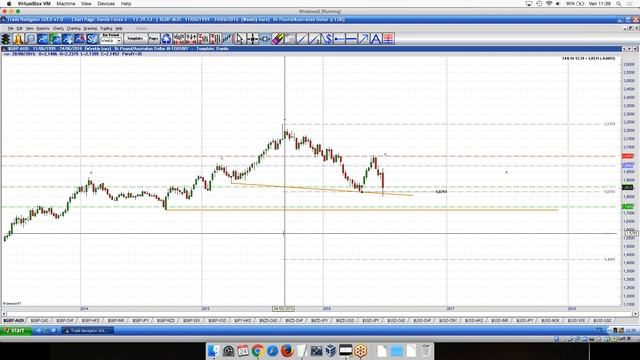Click the Windows start button
Viewport: 640px width, 360px height.
[x=16, y=331]
